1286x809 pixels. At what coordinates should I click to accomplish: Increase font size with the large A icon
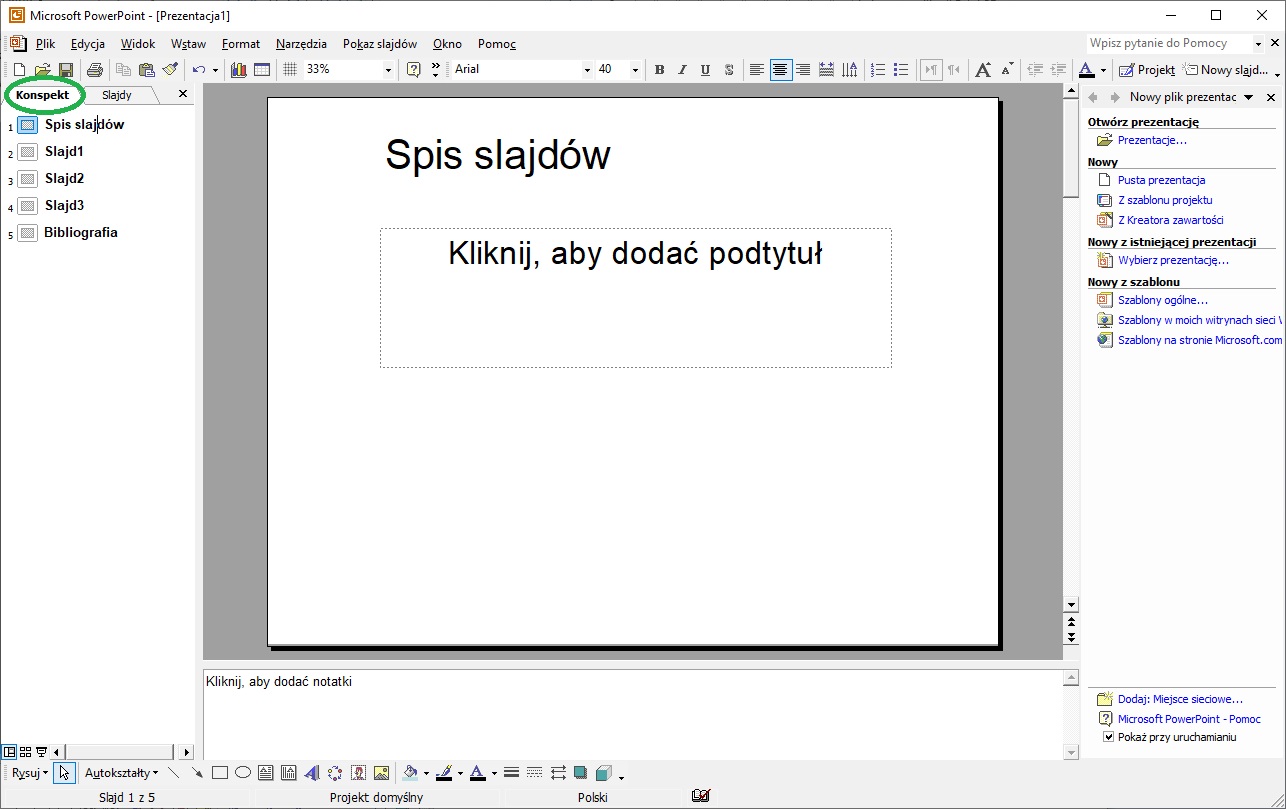click(983, 70)
